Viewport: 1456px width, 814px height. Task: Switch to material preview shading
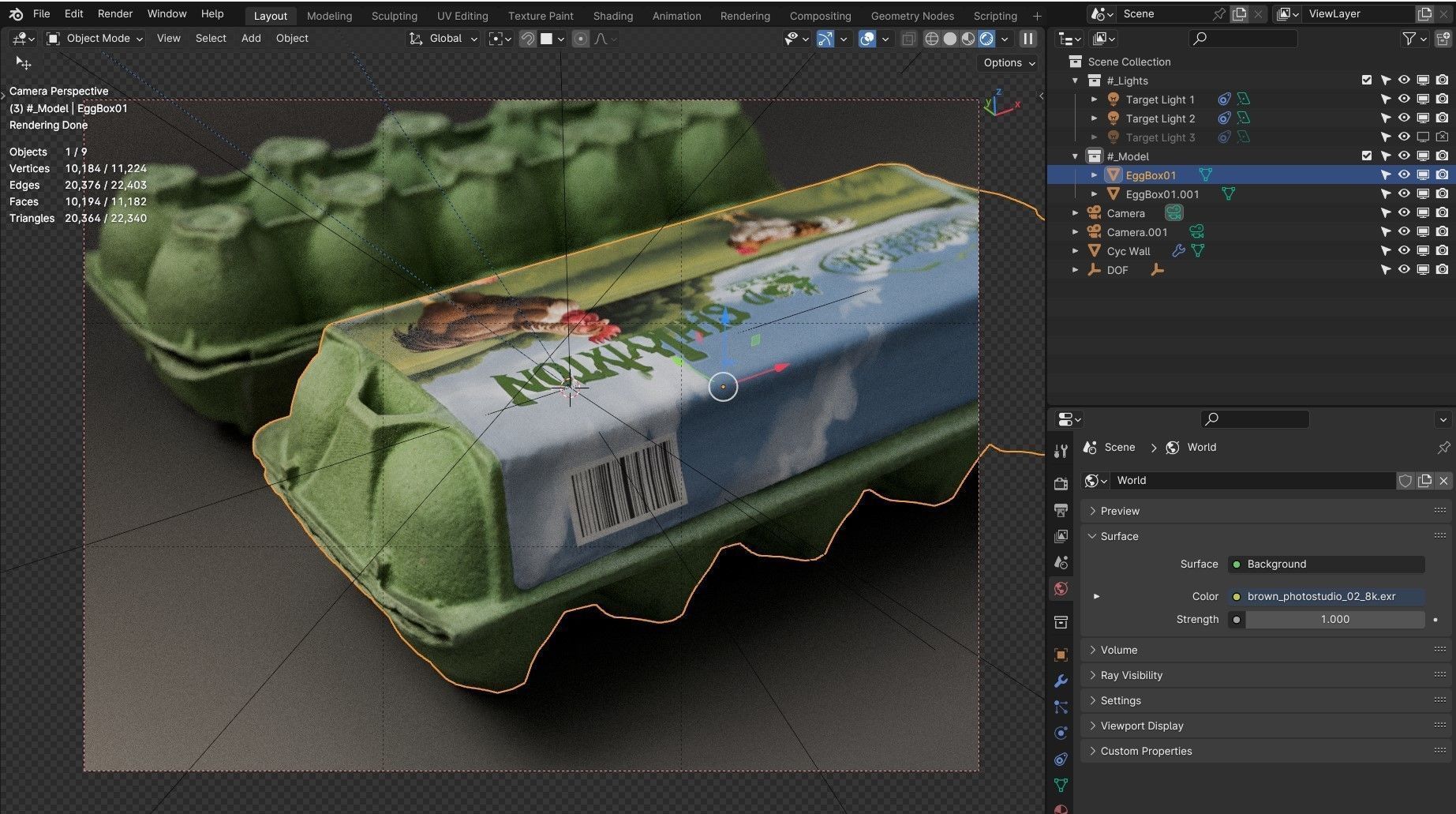point(968,39)
